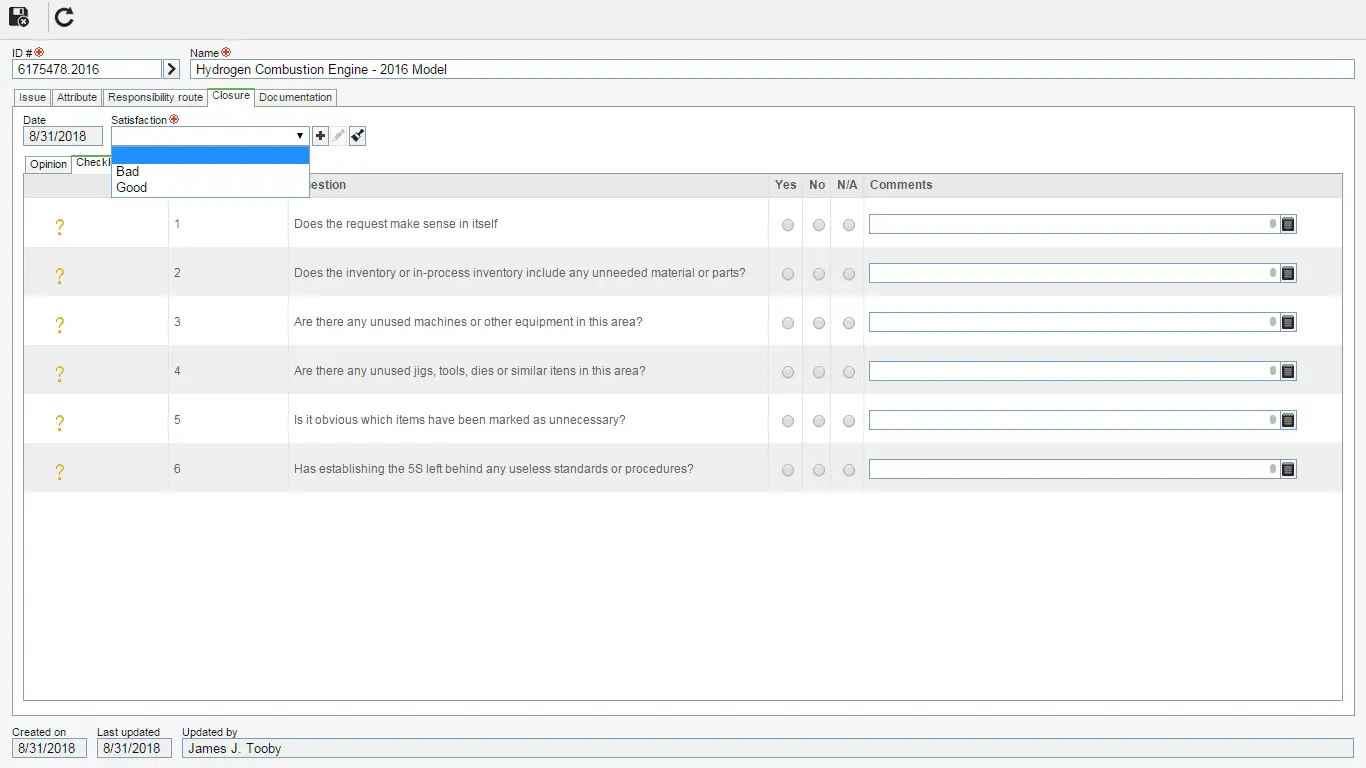This screenshot has height=768, width=1366.
Task: Clear the Satisfaction field with the broom icon
Action: point(357,135)
